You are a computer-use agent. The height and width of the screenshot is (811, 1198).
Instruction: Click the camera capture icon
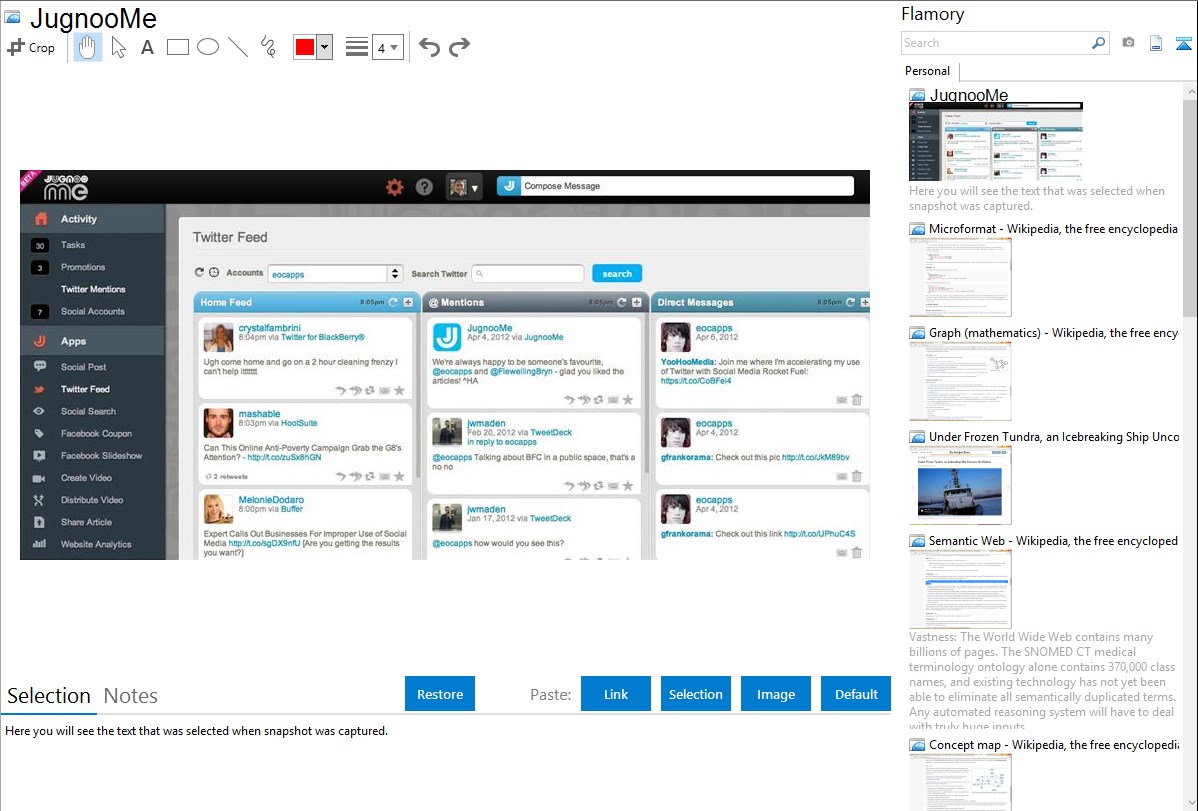click(1128, 43)
